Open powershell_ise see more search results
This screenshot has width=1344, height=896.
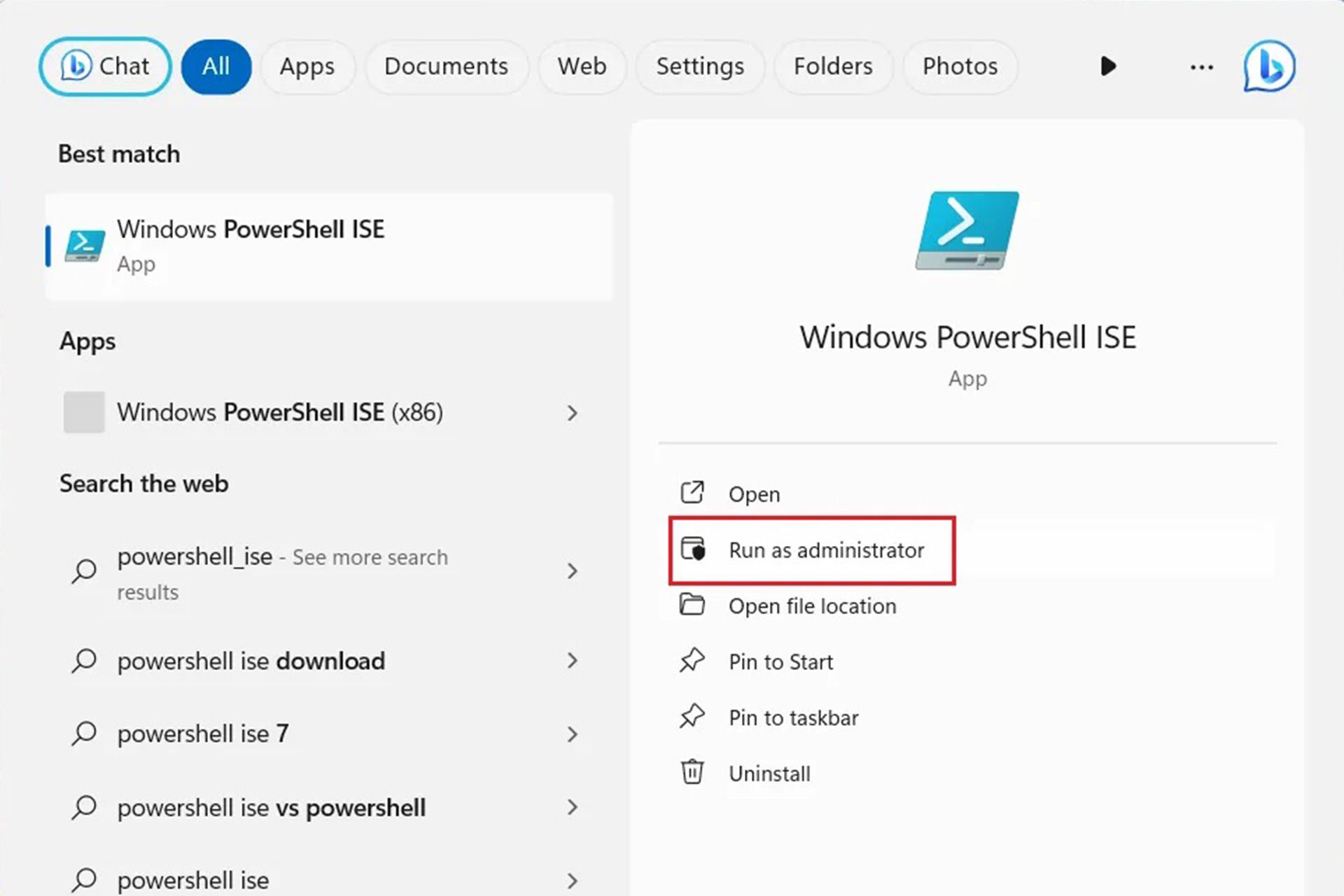(329, 573)
